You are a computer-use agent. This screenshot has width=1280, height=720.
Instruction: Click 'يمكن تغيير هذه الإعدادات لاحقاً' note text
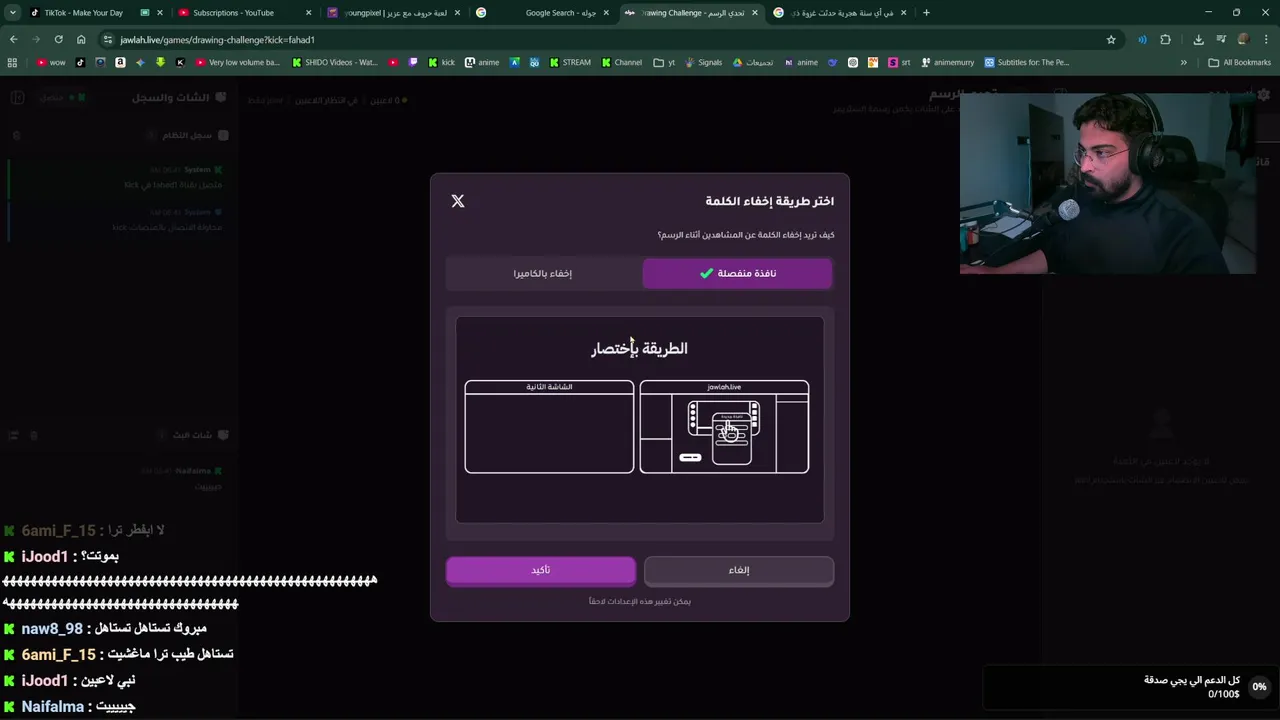pos(640,601)
